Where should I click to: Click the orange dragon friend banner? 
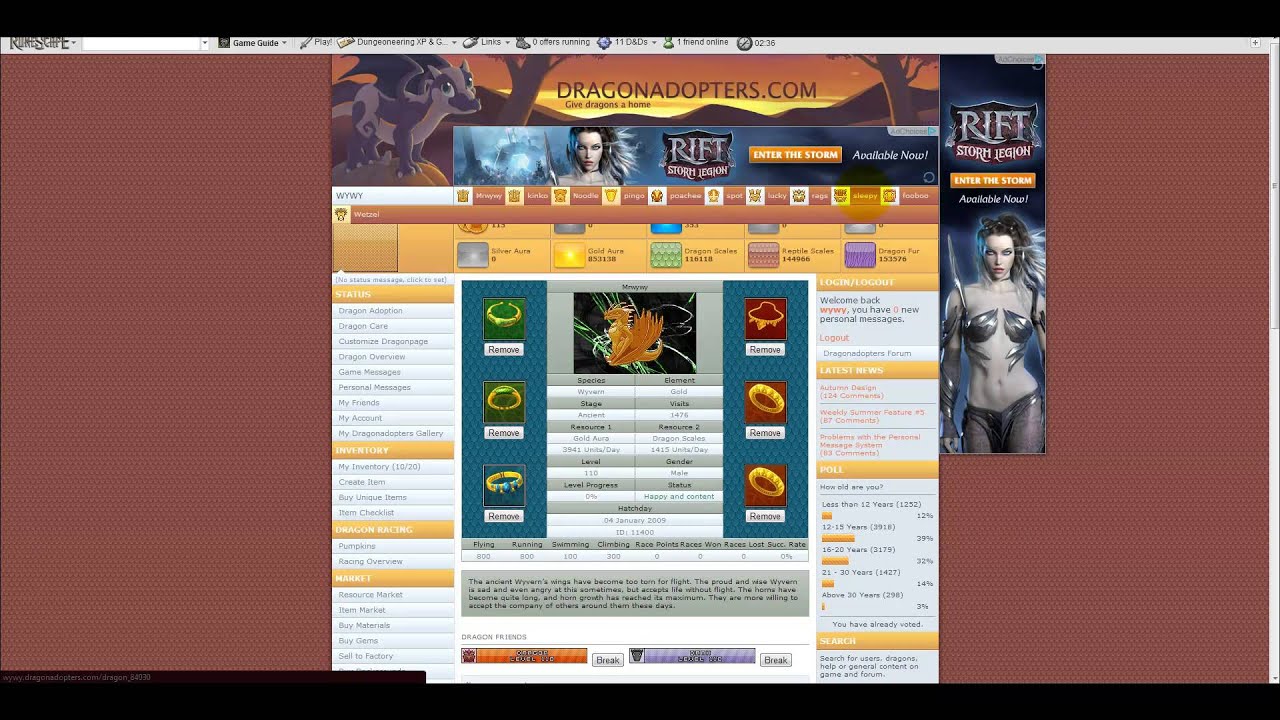click(x=524, y=656)
